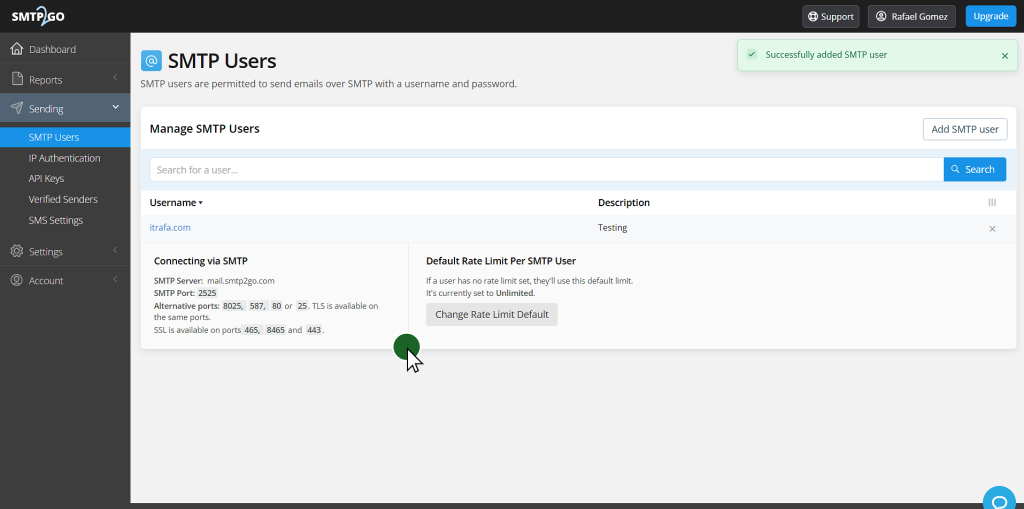
Task: Click the Description column header
Action: click(624, 203)
